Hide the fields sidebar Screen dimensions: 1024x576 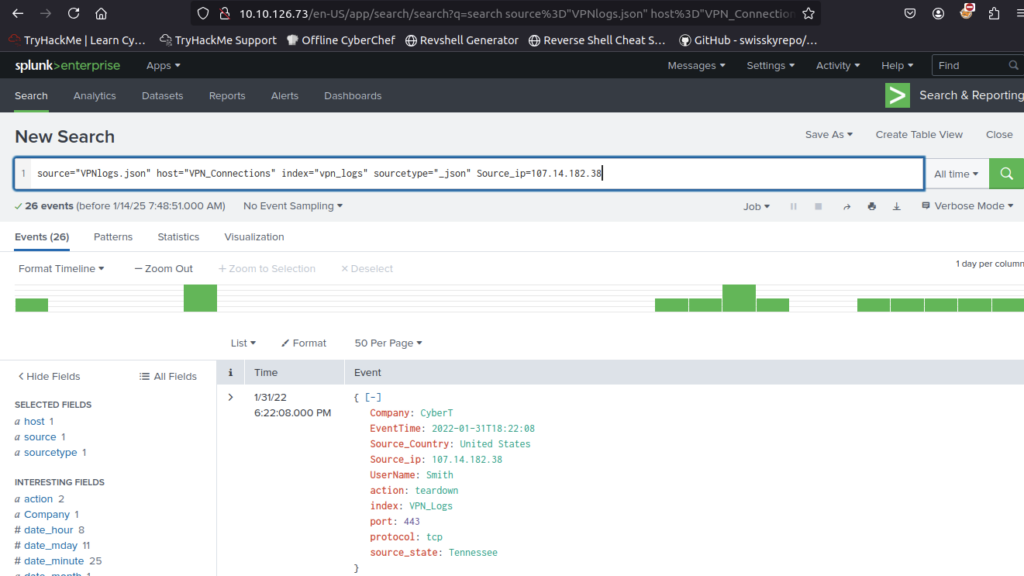point(49,376)
